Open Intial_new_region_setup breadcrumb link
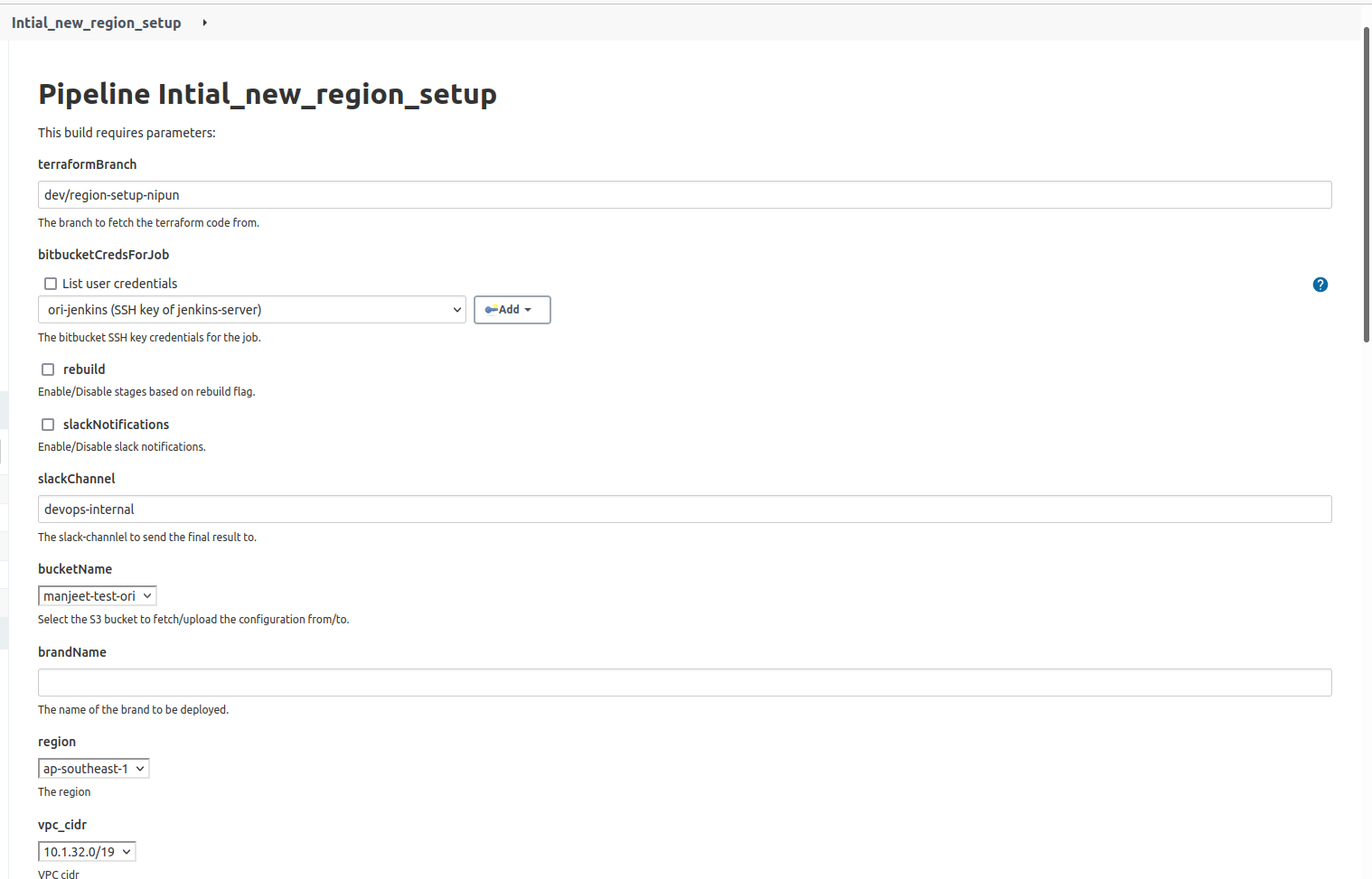 coord(96,23)
